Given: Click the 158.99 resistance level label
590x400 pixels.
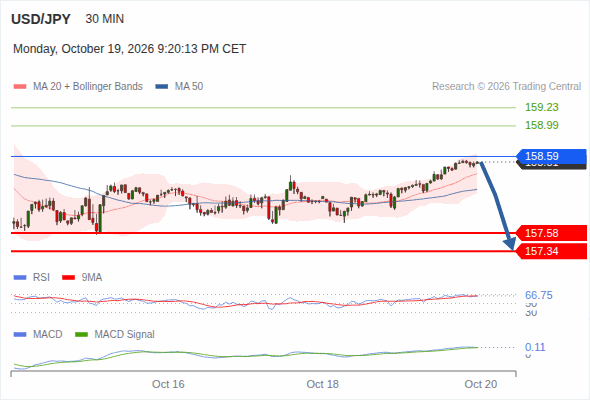Looking at the screenshot, I should [x=542, y=125].
